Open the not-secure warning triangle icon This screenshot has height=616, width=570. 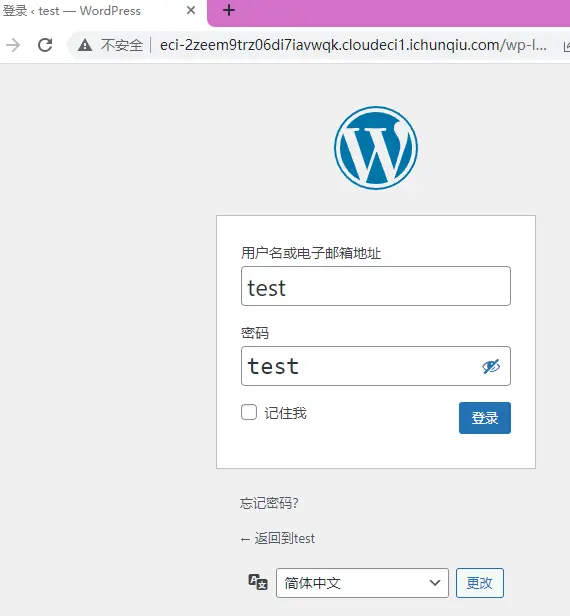85,46
